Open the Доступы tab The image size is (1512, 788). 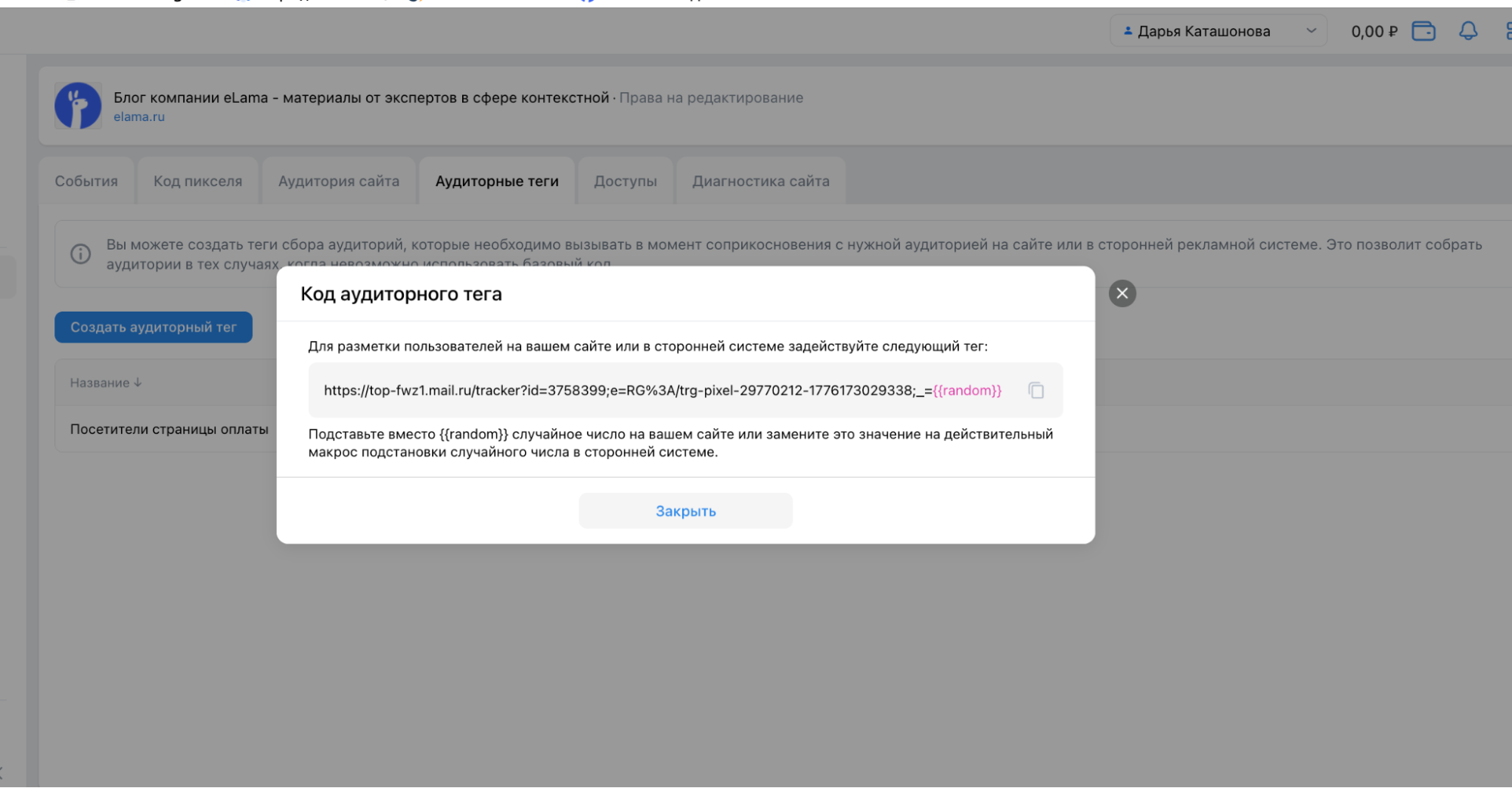[x=625, y=181]
